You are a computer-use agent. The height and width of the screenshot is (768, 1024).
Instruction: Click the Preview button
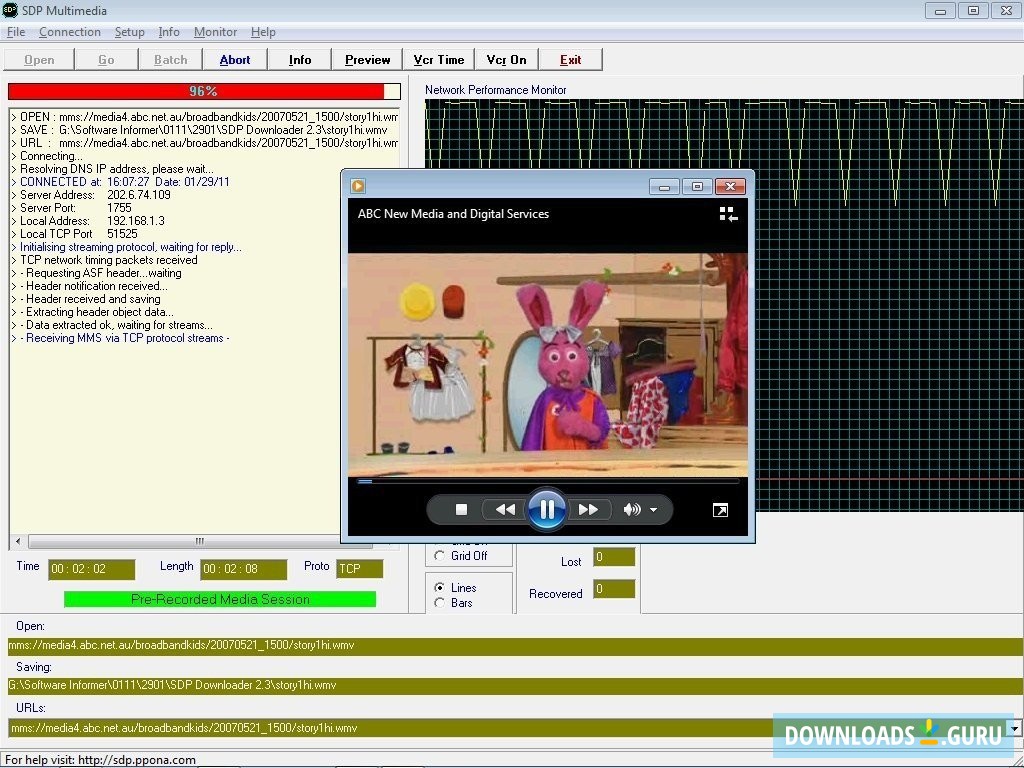(366, 59)
